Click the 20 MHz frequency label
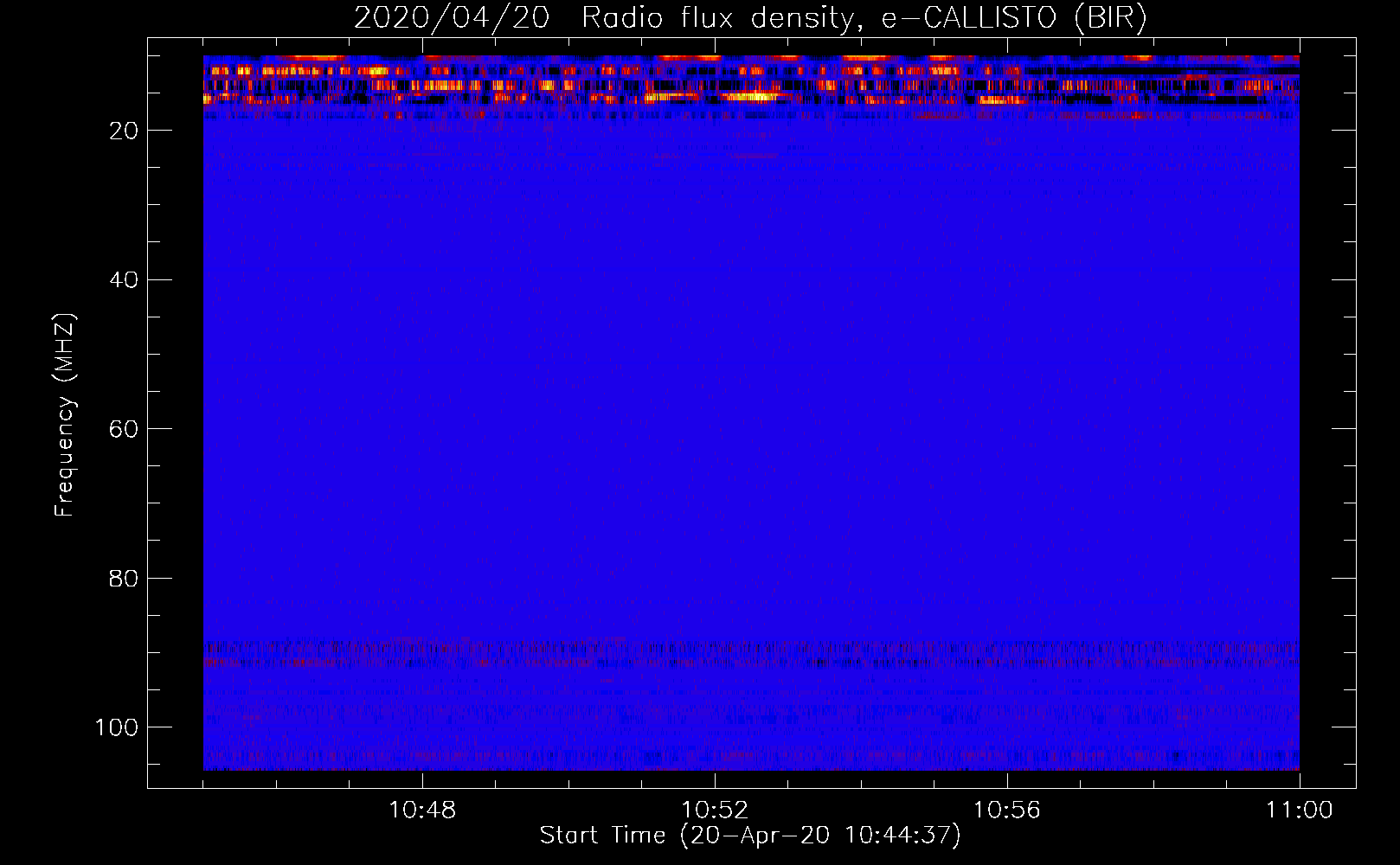1400x865 pixels. point(125,131)
